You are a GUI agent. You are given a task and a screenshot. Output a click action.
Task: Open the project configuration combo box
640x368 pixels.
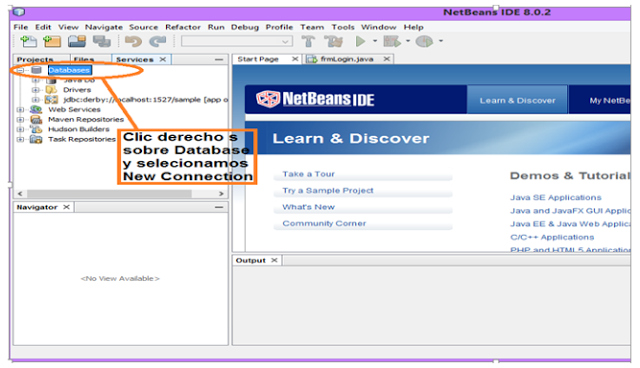pyautogui.click(x=237, y=41)
